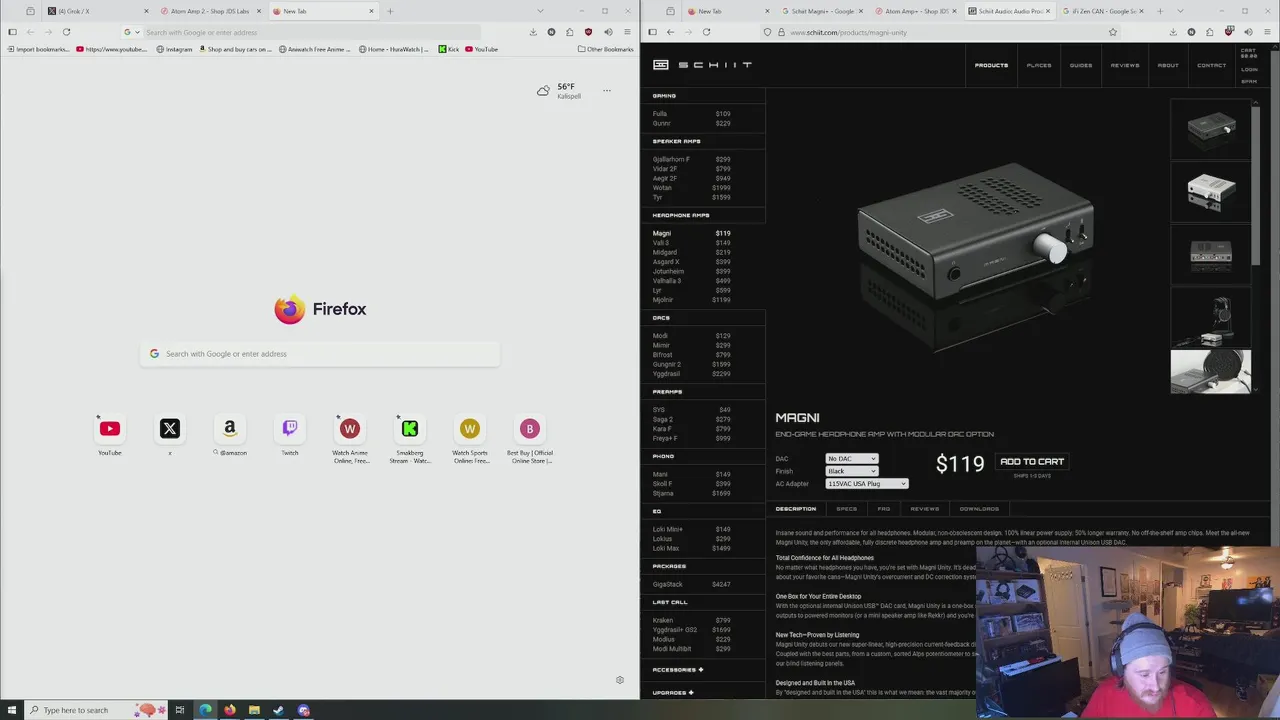Open Contact in Schiit top navigation
1280x720 pixels.
[1211, 65]
